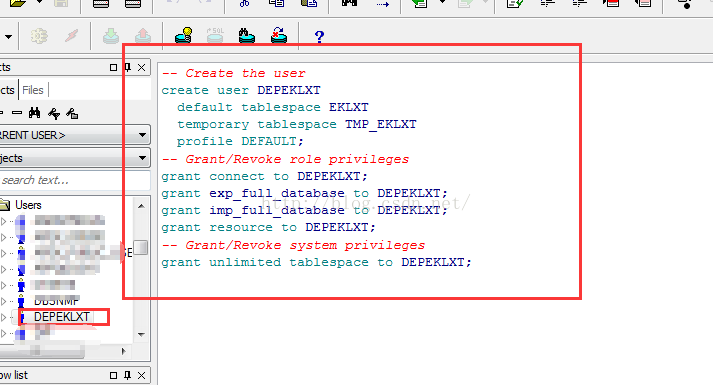The width and height of the screenshot is (713, 385).
Task: Open the dropdown arrow left of Execute gear
Action: click(x=8, y=36)
